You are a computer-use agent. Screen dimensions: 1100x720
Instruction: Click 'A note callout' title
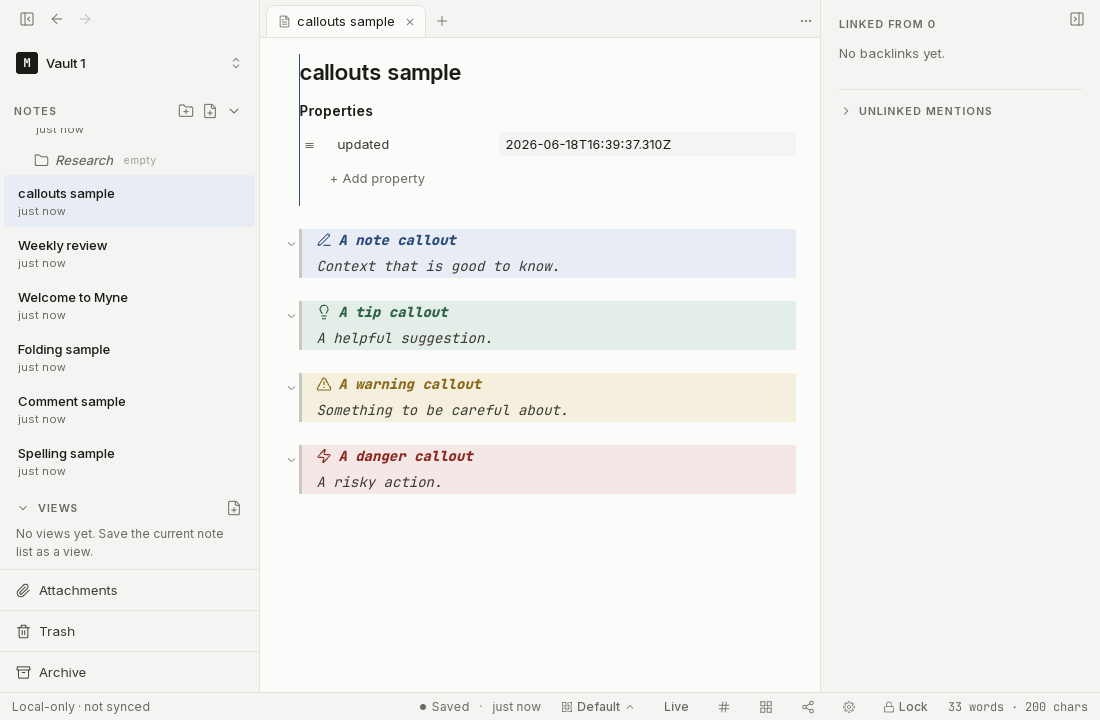click(398, 240)
